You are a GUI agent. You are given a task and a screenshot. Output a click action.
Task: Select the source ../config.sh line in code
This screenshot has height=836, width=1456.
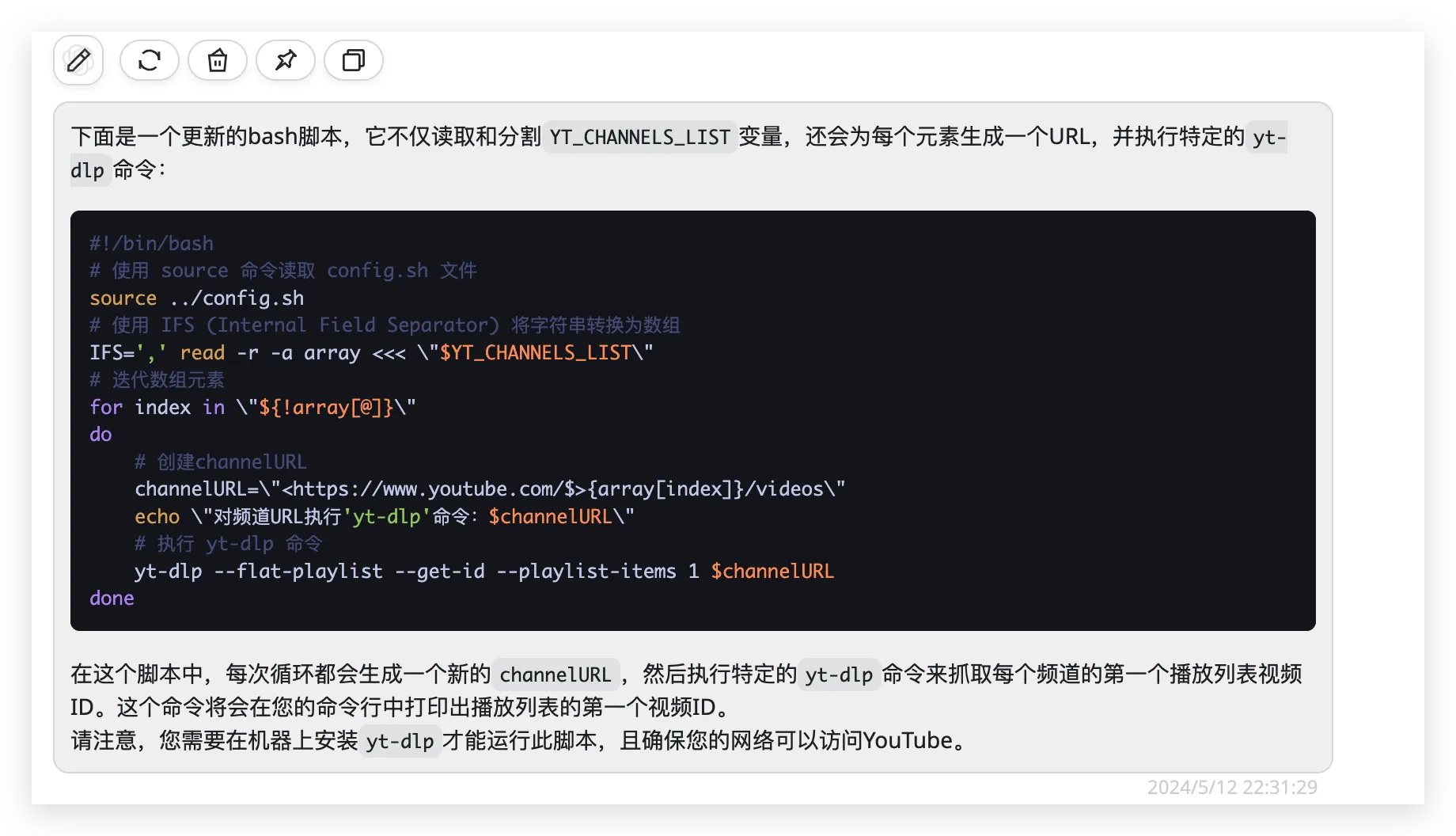coord(196,298)
